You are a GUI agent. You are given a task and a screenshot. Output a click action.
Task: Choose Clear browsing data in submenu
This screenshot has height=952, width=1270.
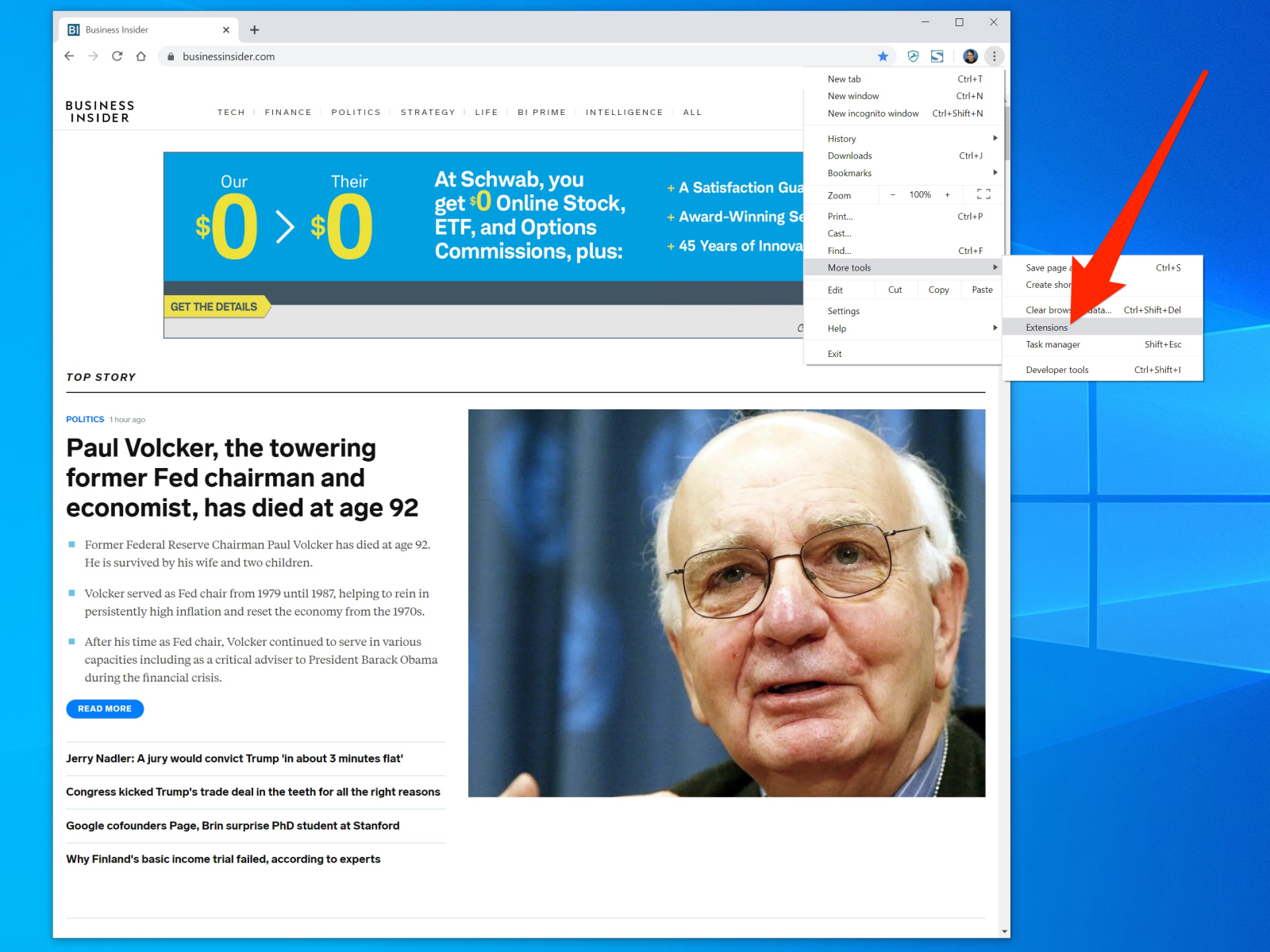[x=1103, y=310]
